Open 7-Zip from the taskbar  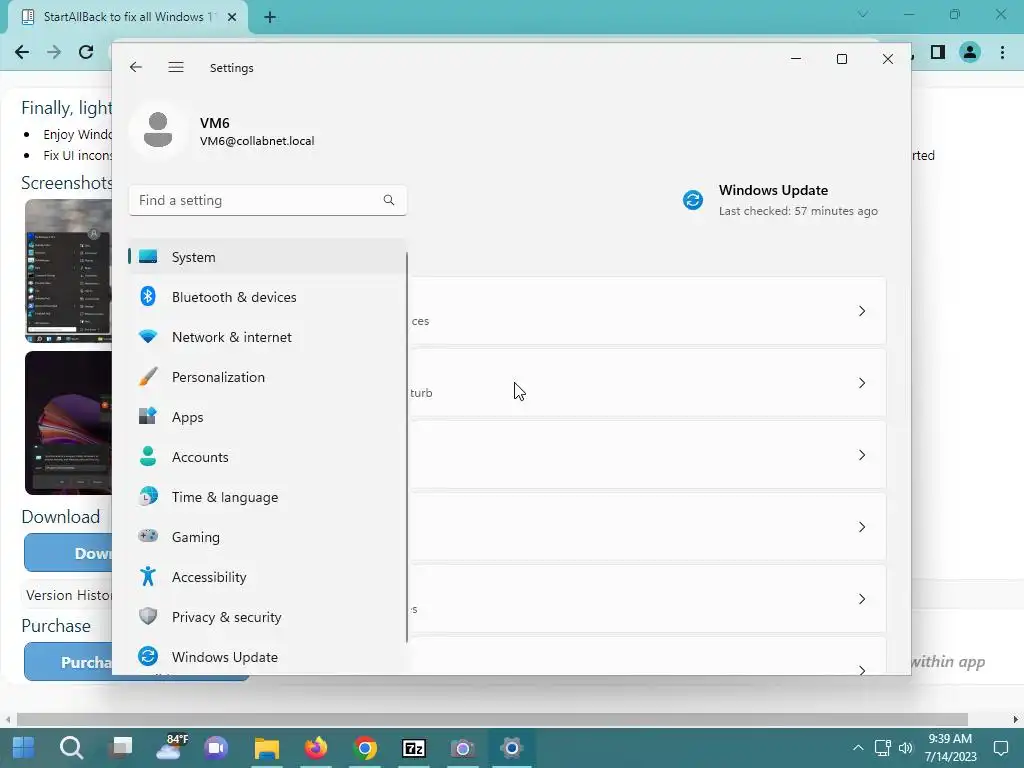[414, 748]
